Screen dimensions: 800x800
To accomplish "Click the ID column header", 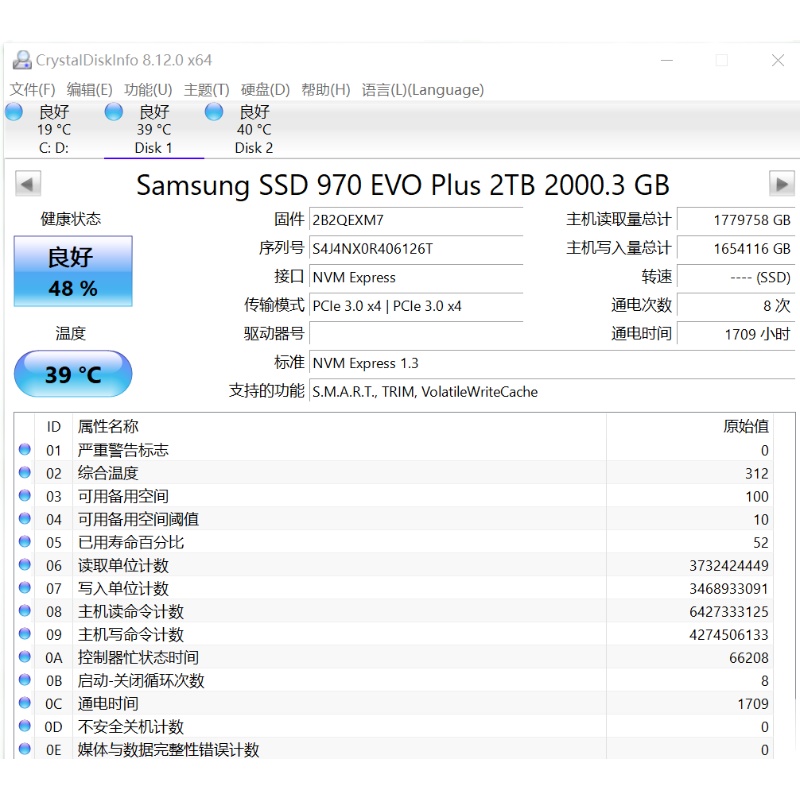I will pyautogui.click(x=54, y=426).
